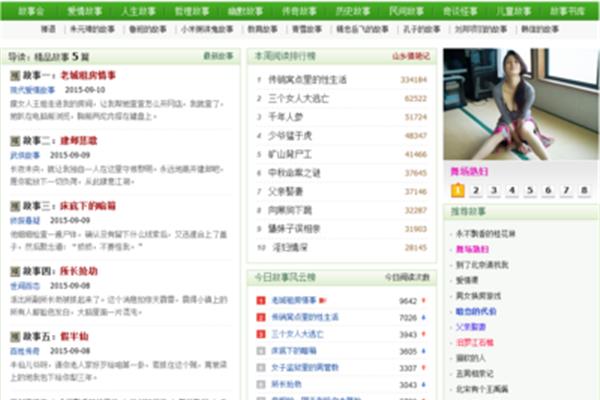This screenshot has width=600, height=400.
Task: Switch slideshow to page 6
Action: [548, 191]
